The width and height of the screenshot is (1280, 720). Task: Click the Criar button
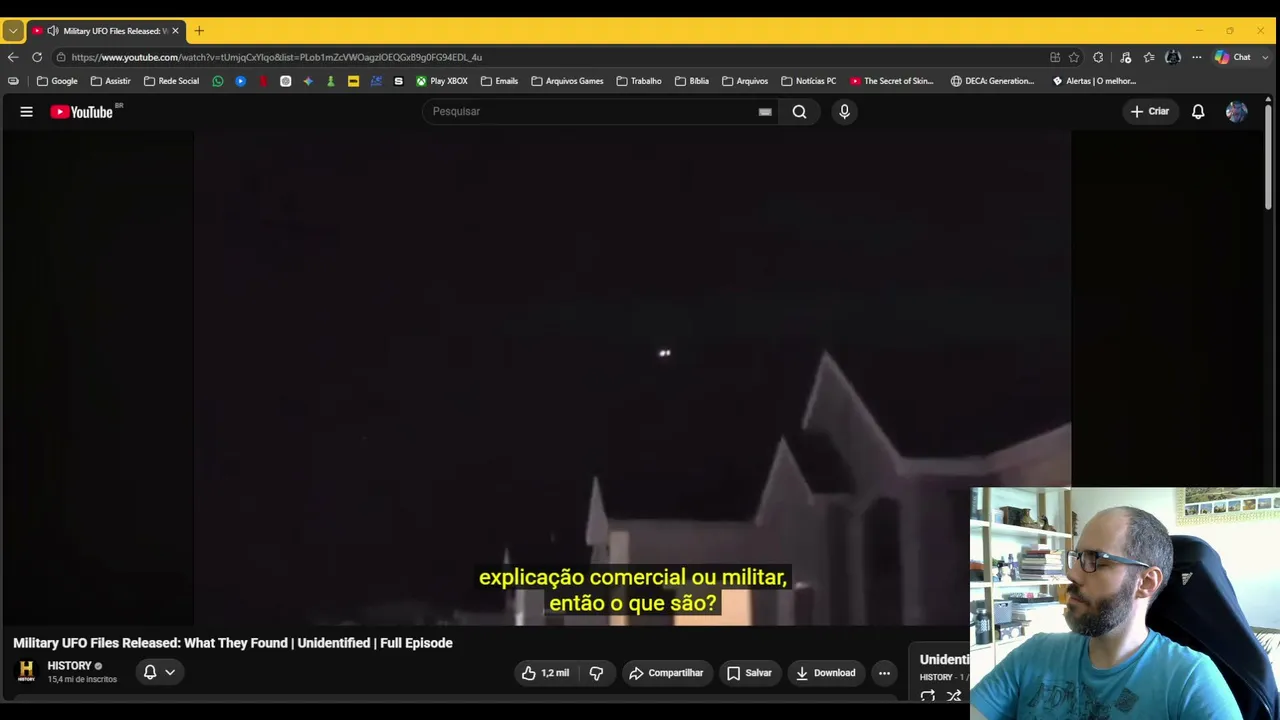(x=1150, y=112)
